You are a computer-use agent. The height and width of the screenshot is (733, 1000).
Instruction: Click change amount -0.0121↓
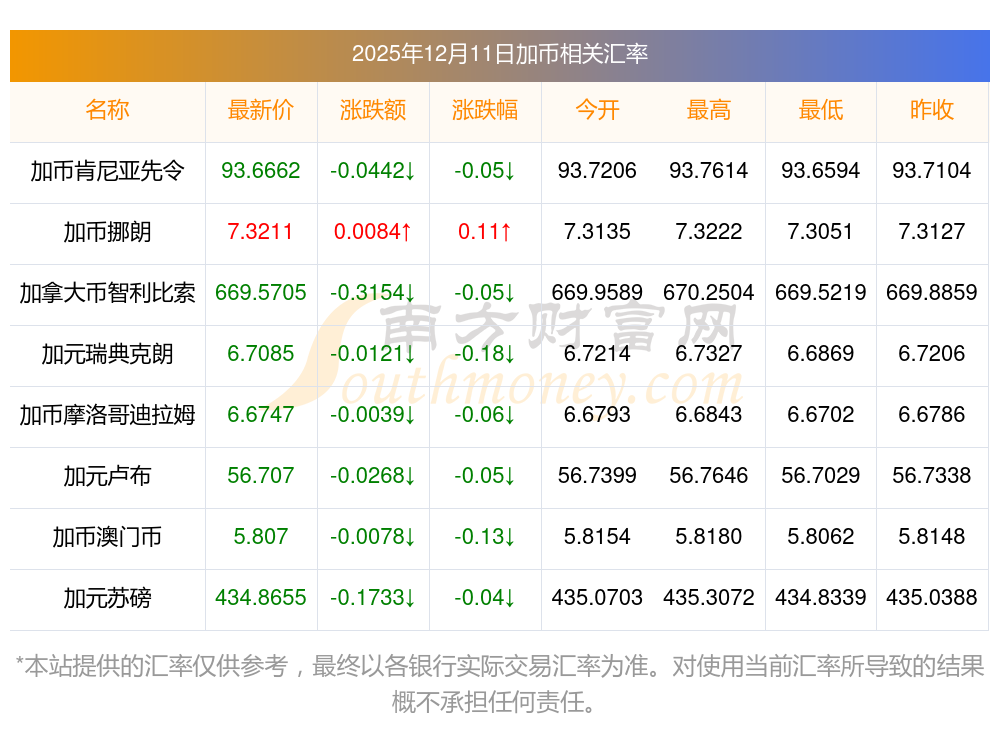coord(373,353)
